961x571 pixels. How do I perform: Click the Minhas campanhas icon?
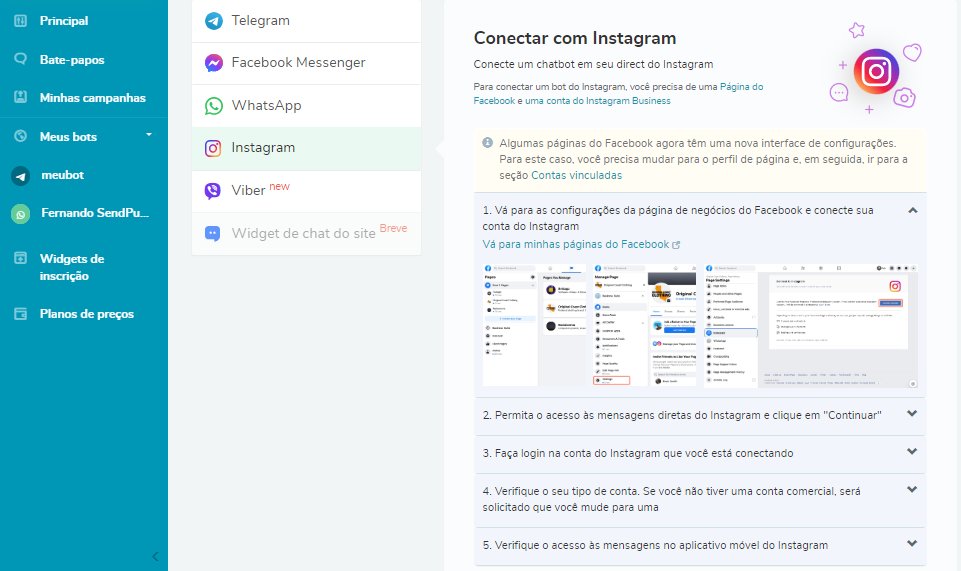[x=20, y=97]
